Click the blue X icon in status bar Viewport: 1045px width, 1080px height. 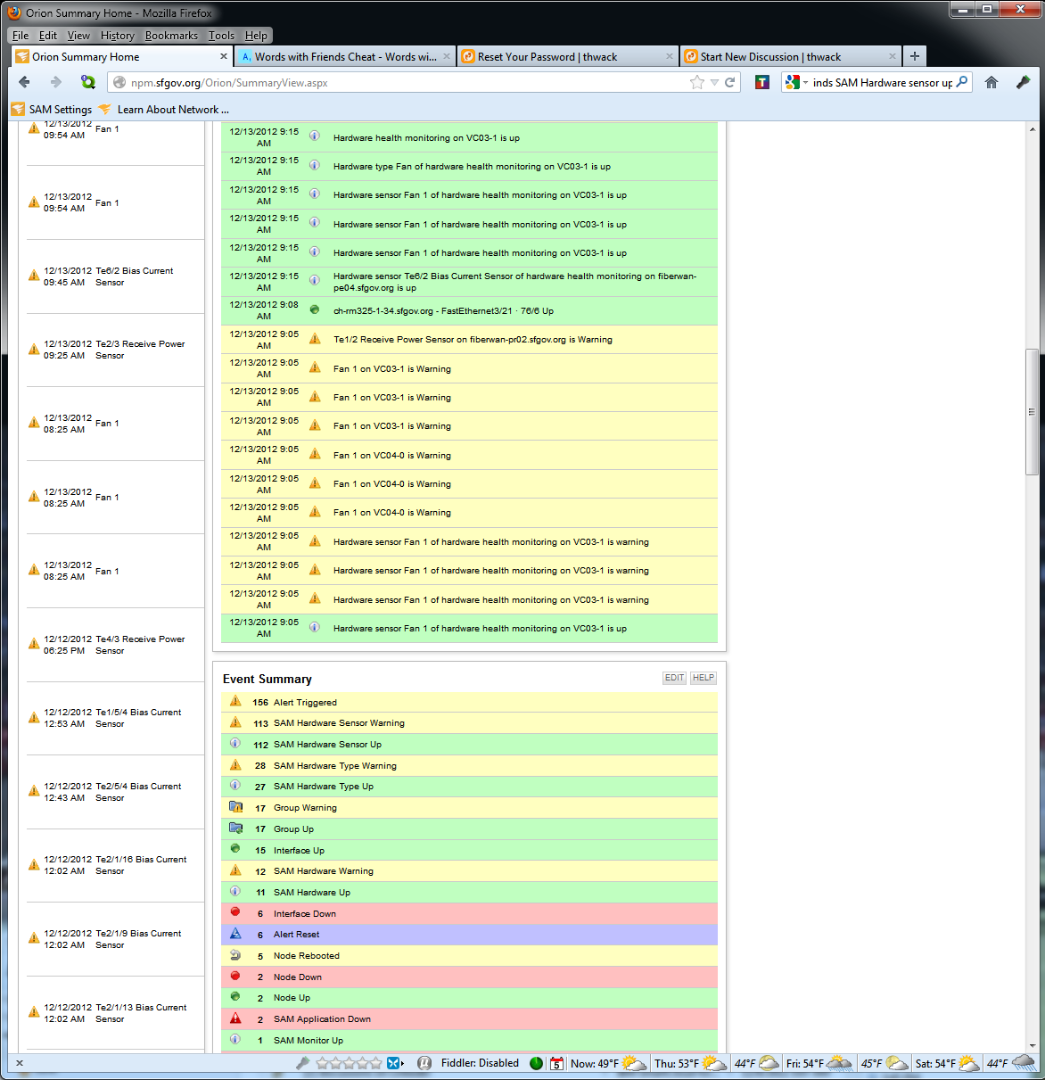[x=395, y=1063]
